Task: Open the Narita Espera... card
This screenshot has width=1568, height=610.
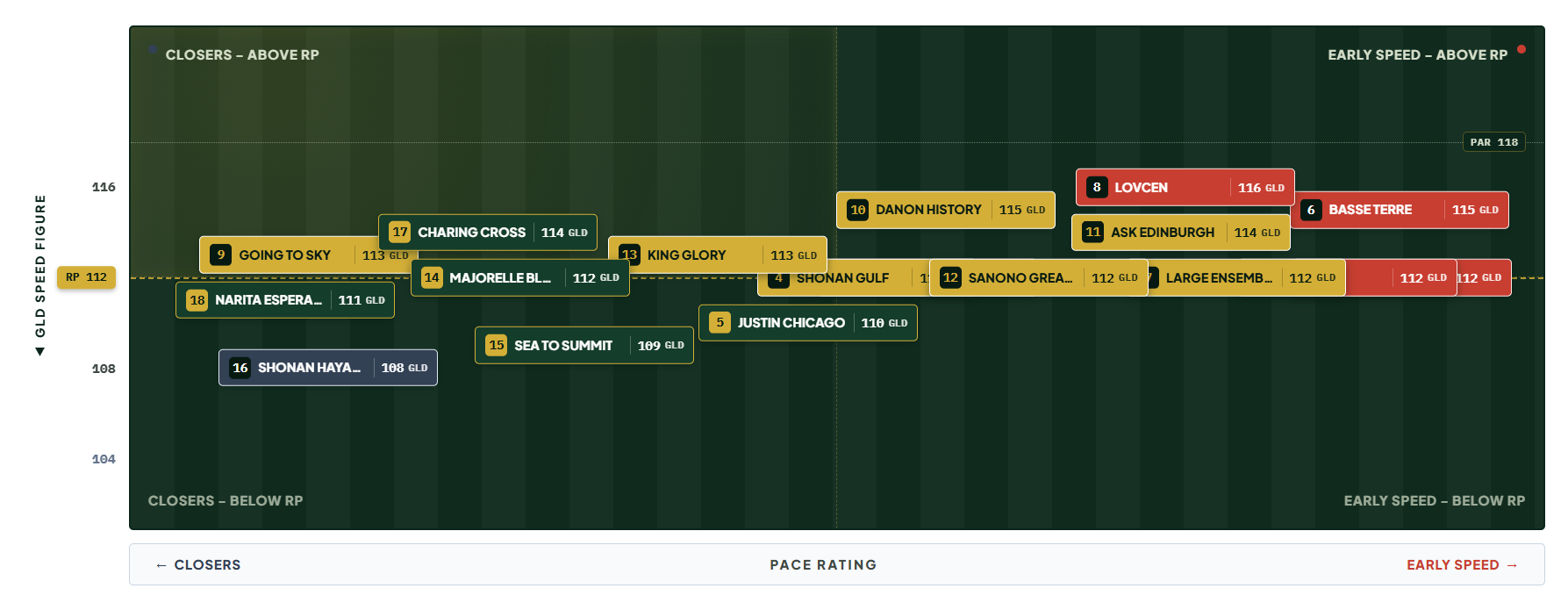Action: pos(285,300)
